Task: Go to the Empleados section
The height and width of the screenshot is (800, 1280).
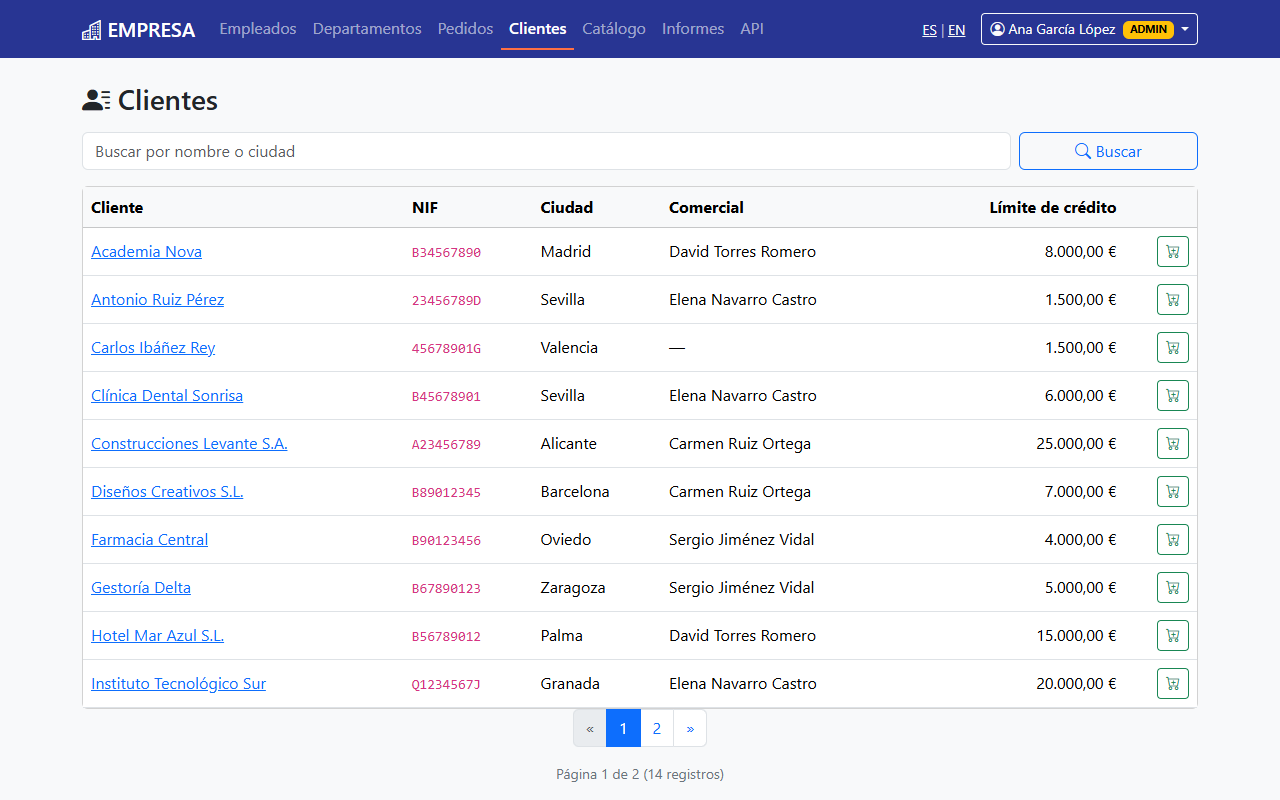Action: pyautogui.click(x=258, y=29)
